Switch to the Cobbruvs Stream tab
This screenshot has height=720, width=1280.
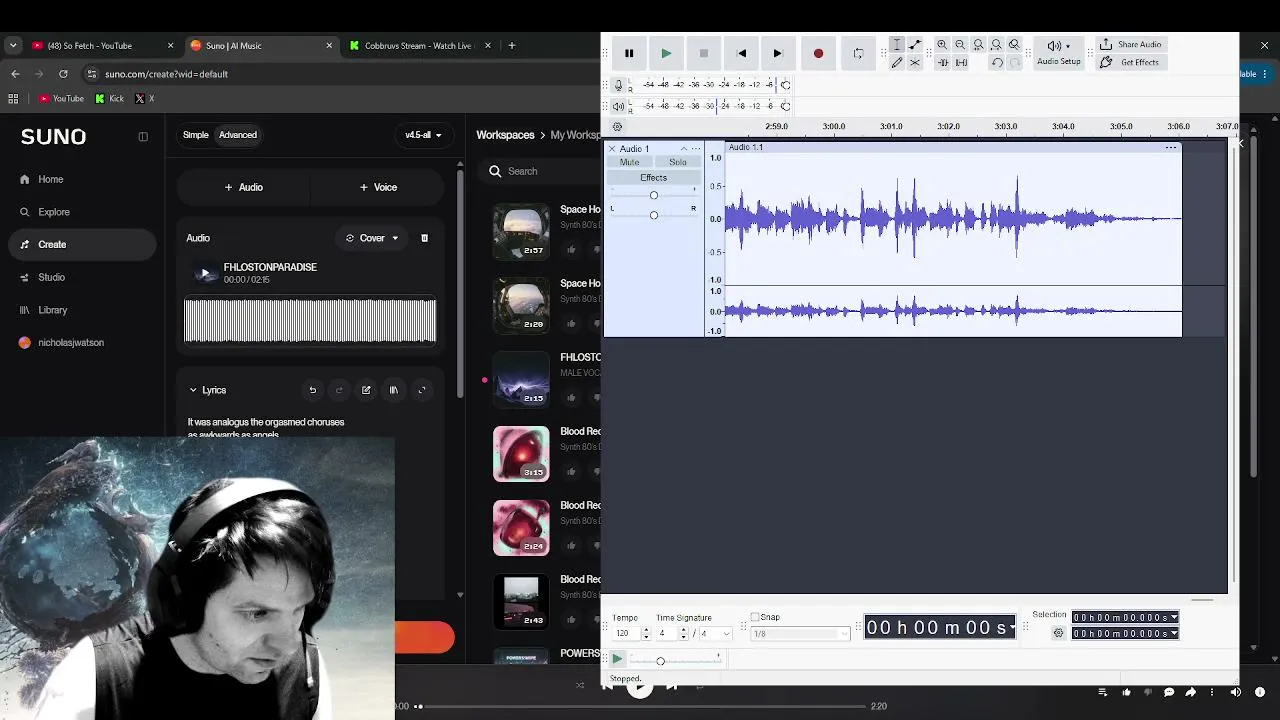point(421,45)
